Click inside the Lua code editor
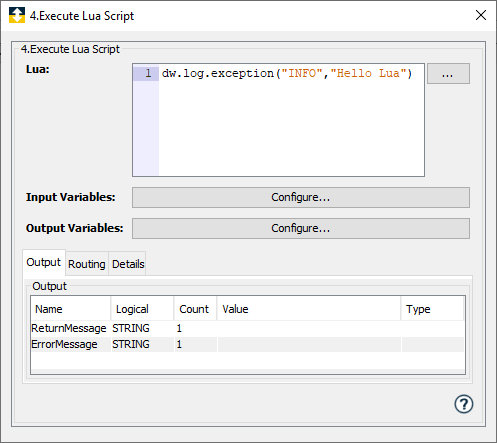Viewport: 497px width, 443px height. (291, 127)
